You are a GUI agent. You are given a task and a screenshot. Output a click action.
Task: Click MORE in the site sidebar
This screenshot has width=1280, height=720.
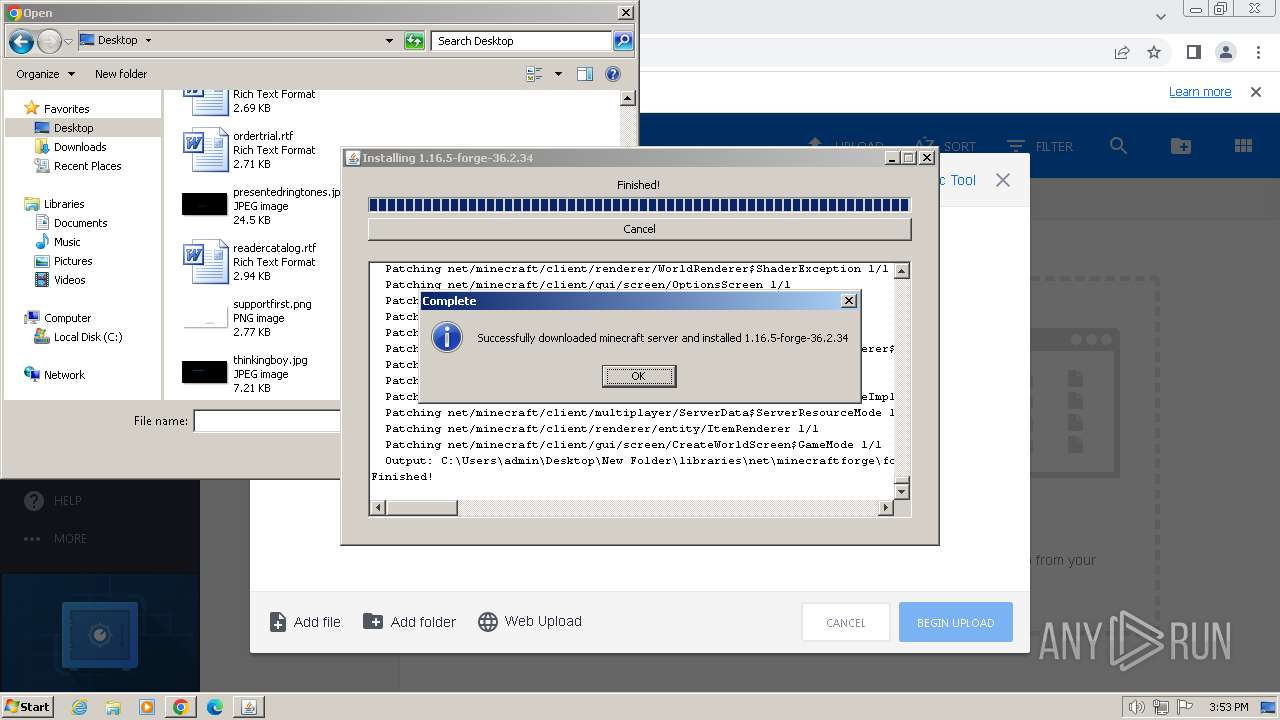[56, 539]
